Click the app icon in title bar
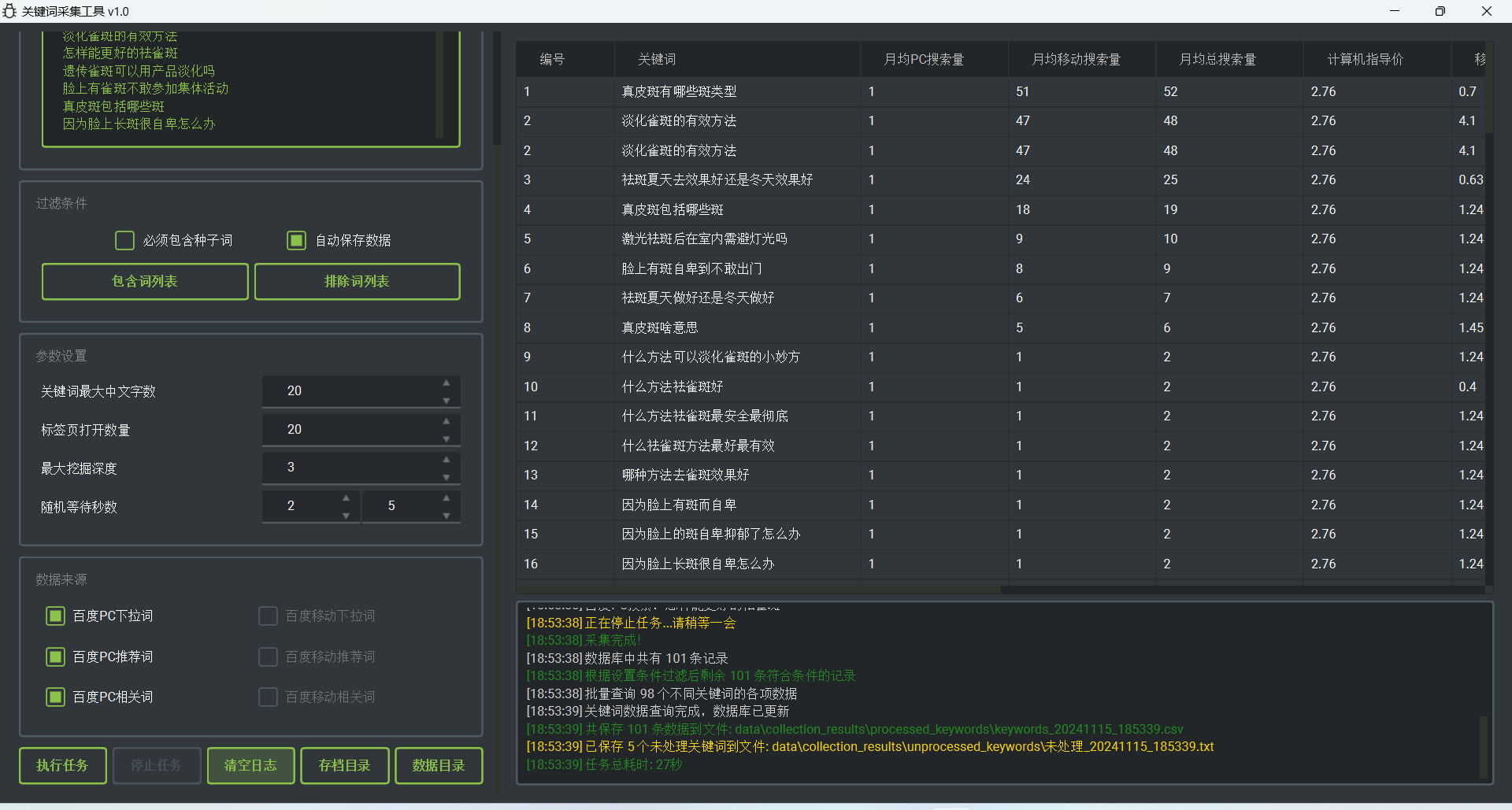Screen dimensions: 1512x810 (x=9, y=11)
